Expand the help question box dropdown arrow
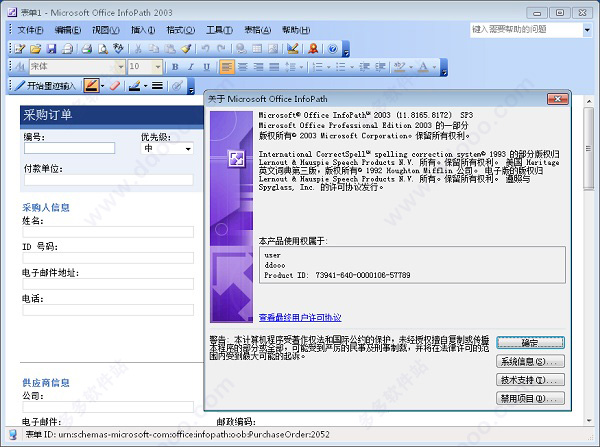The height and width of the screenshot is (447, 600). tap(587, 30)
